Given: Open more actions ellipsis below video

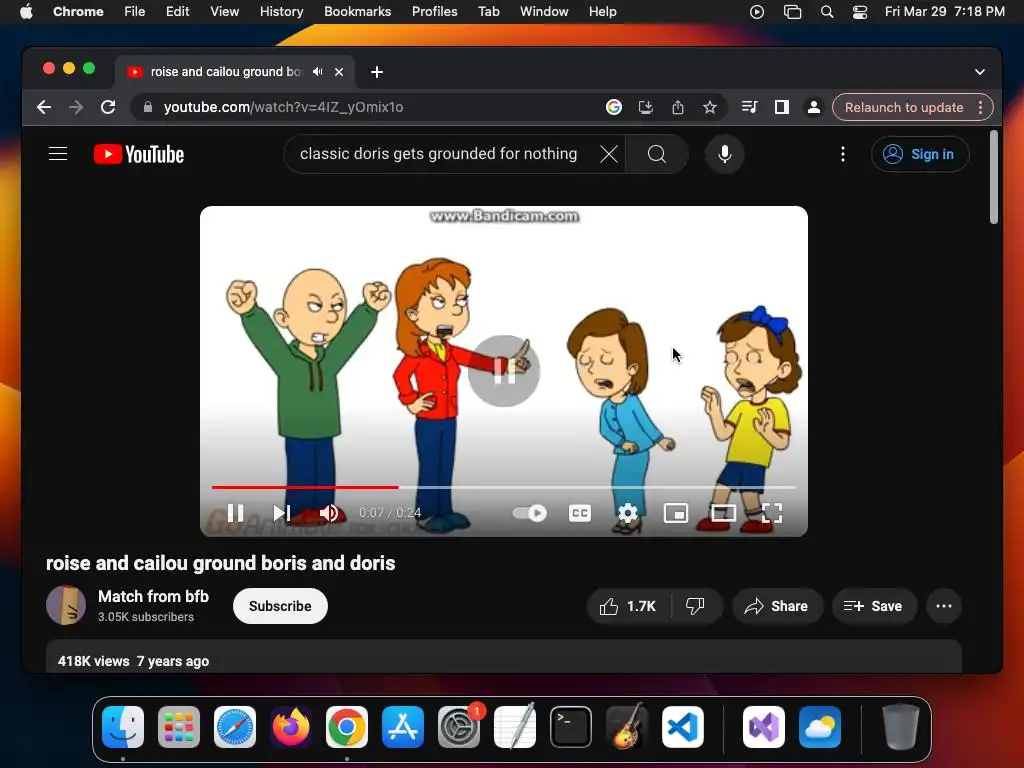Looking at the screenshot, I should (944, 606).
